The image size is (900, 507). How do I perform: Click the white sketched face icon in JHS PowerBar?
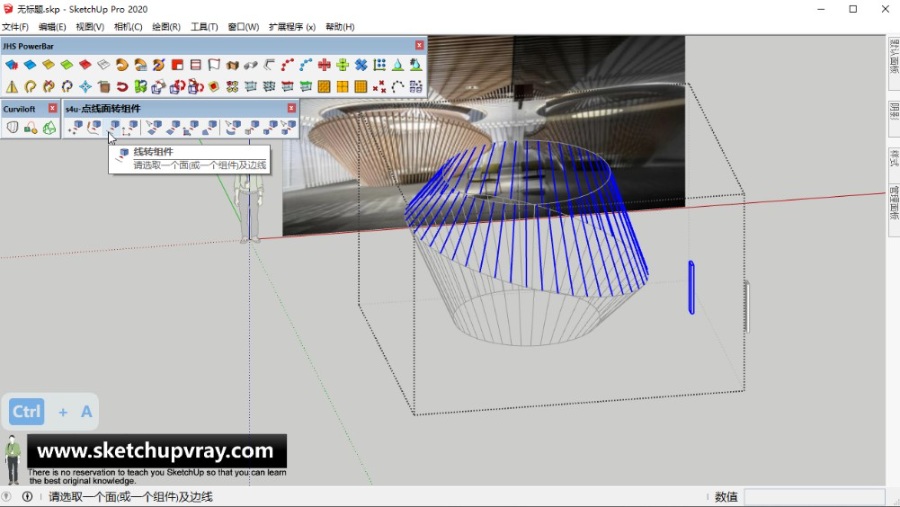tap(103, 65)
